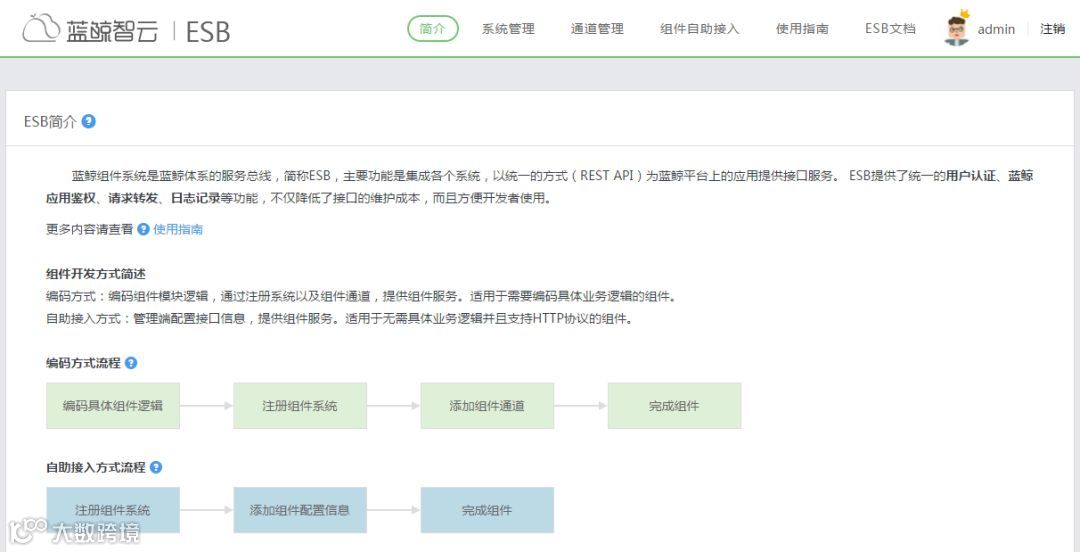The height and width of the screenshot is (552, 1080).
Task: Click the green 完成组件 flow step
Action: (x=674, y=406)
